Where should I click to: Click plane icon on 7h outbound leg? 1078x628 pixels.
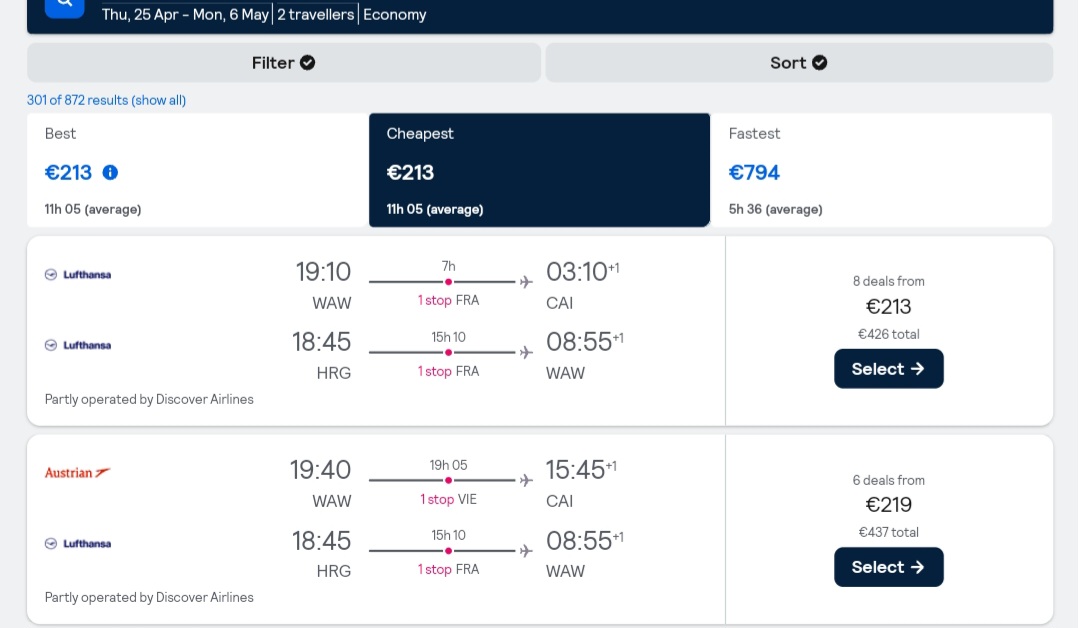pyautogui.click(x=526, y=282)
